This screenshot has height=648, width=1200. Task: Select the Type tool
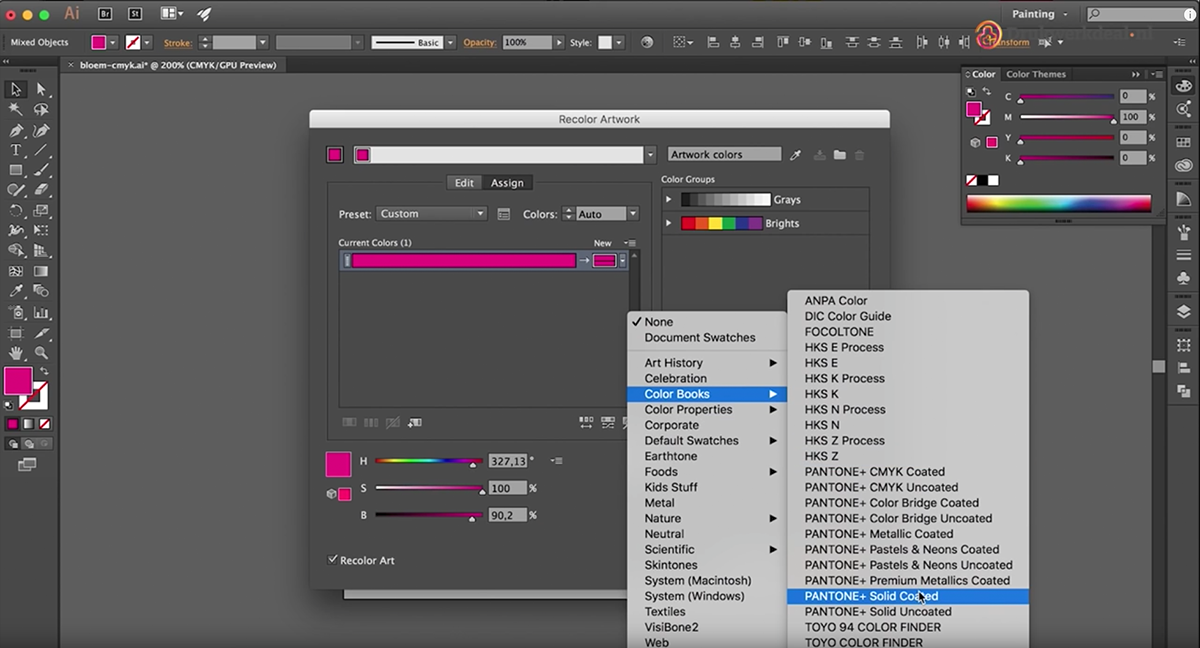(16, 150)
